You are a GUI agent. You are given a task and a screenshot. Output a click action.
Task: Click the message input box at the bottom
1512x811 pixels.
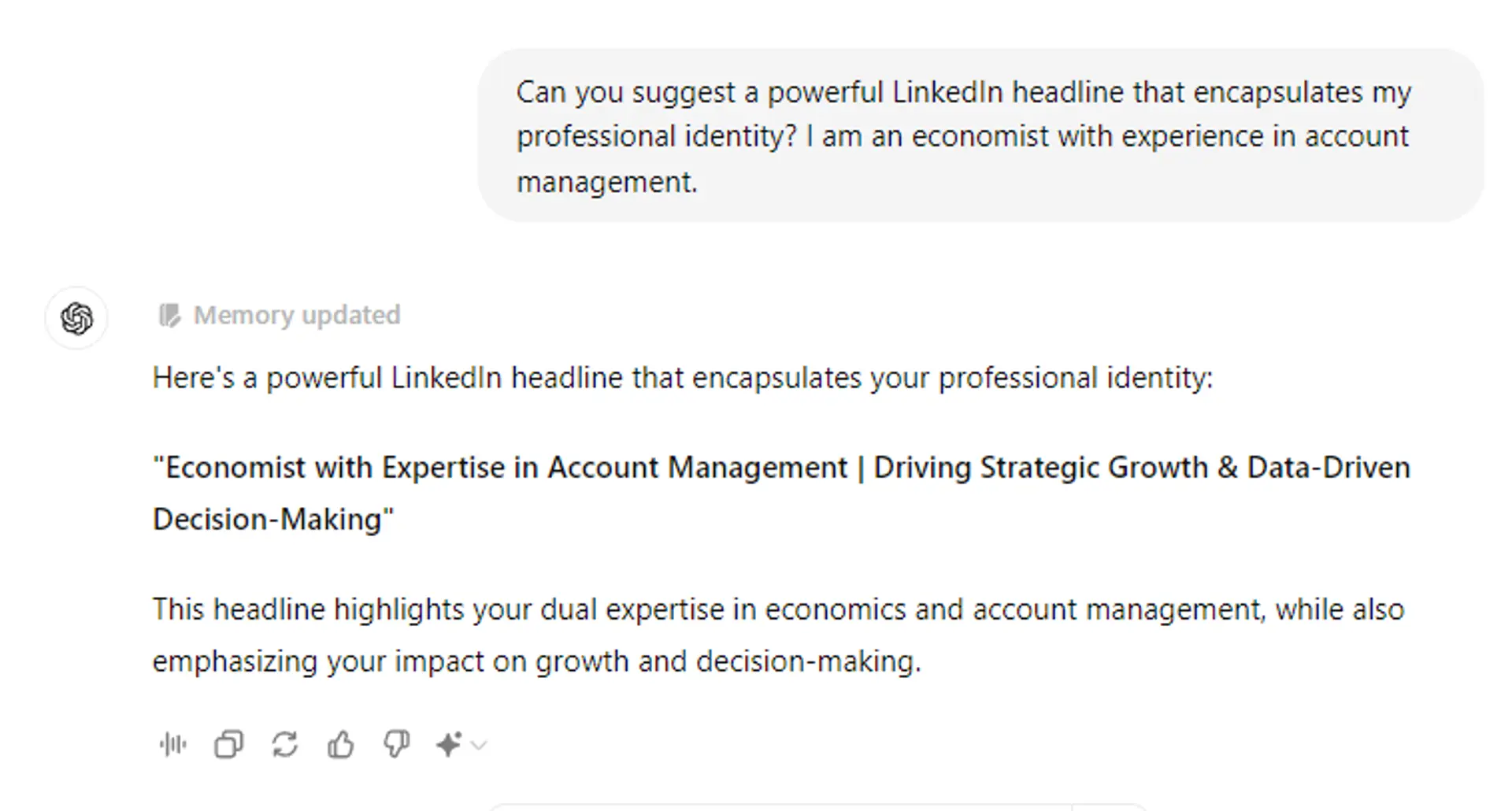coord(819,807)
